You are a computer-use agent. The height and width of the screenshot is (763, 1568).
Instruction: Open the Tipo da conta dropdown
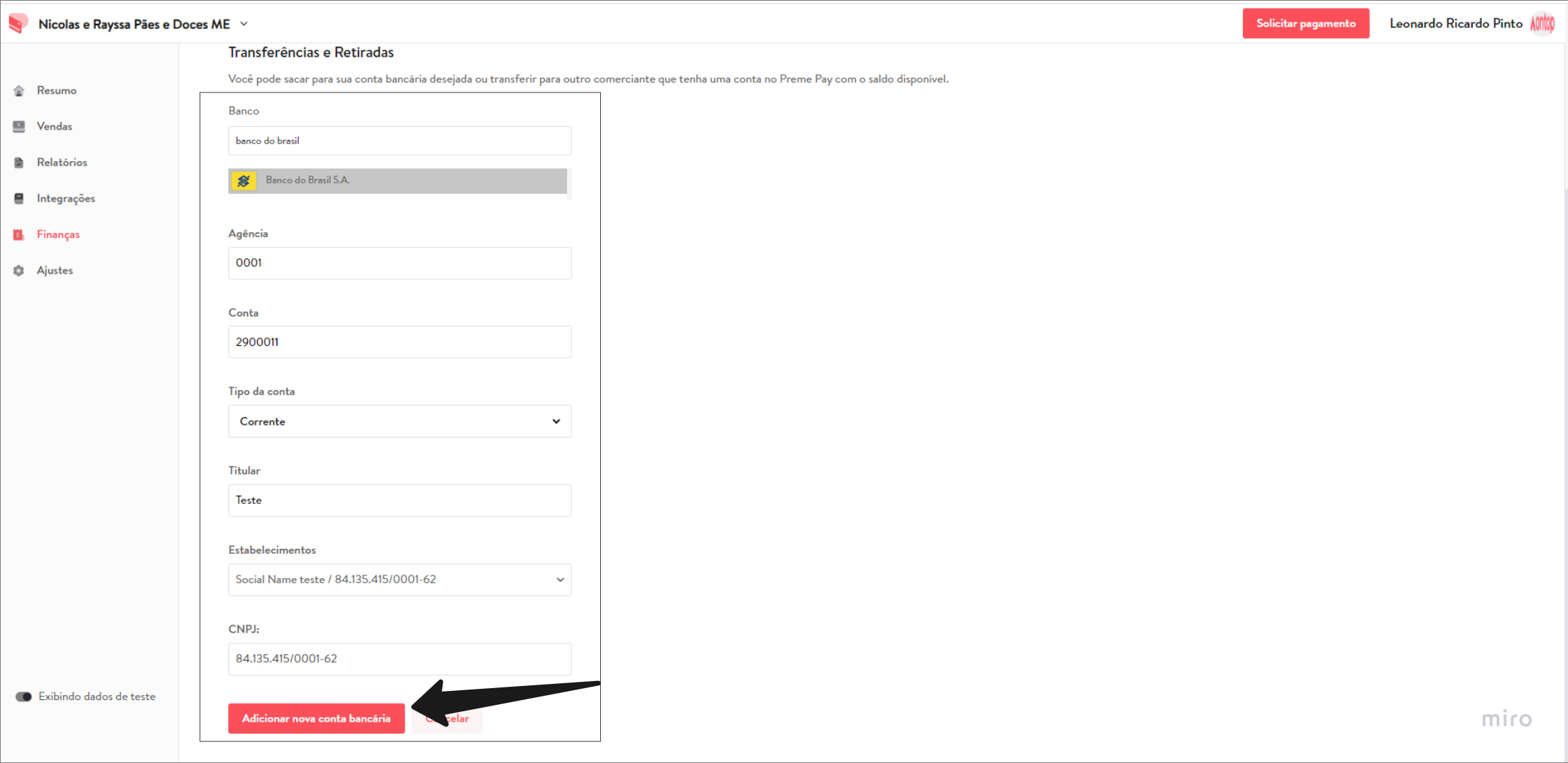[x=400, y=421]
